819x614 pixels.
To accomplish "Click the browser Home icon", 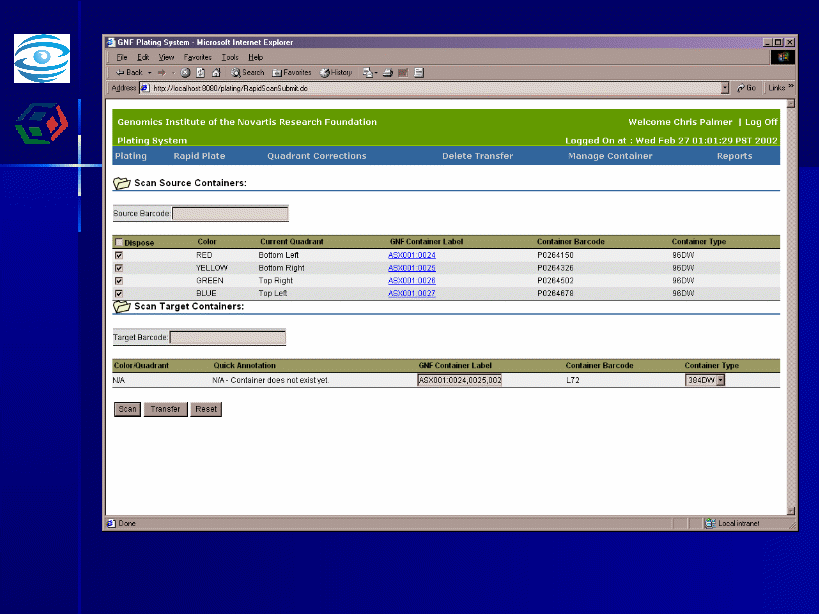I will tap(215, 73).
